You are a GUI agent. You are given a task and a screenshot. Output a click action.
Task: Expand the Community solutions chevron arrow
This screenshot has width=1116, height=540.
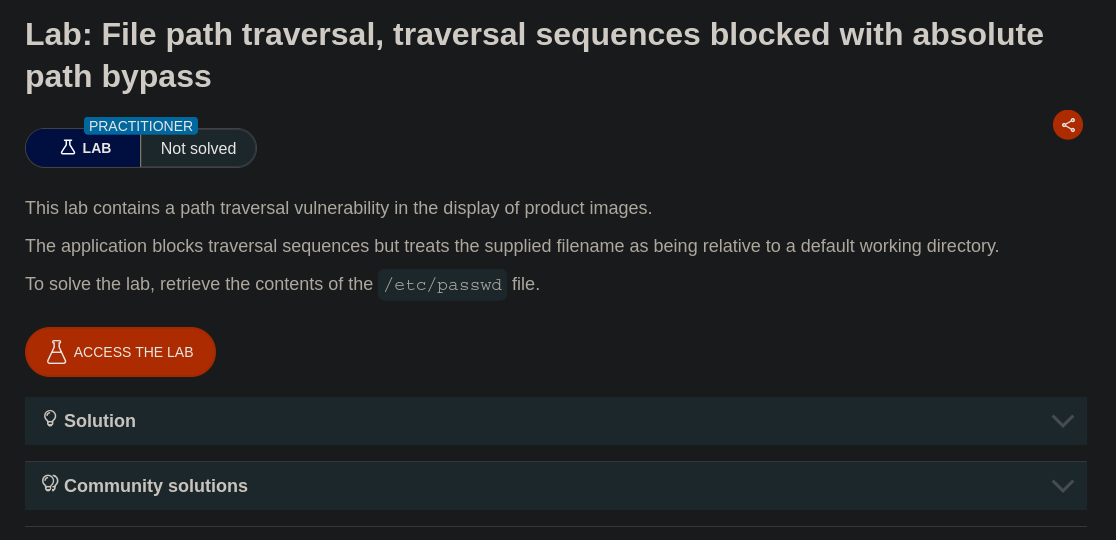[x=1063, y=486]
